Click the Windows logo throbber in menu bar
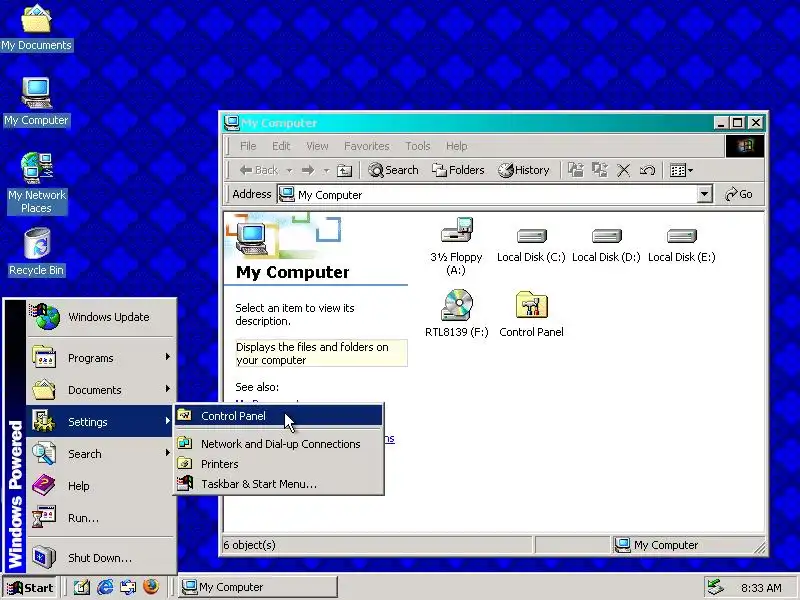Screen dimensions: 800x600 tap(745, 146)
